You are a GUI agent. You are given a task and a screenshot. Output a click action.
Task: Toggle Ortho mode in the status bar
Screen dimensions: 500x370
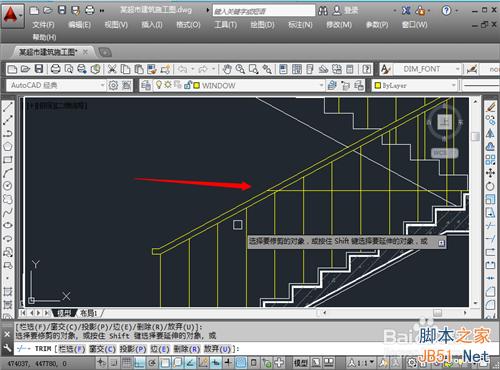click(139, 362)
